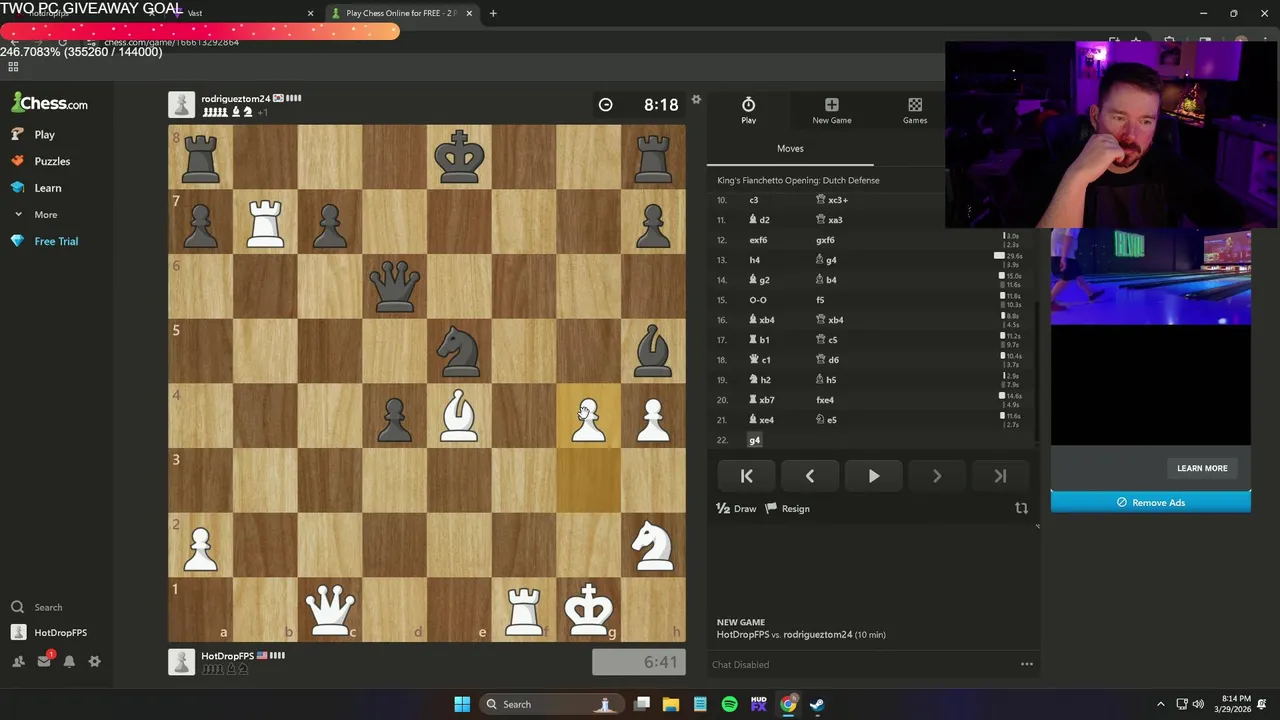Click the black queen on d6
The height and width of the screenshot is (720, 1280).
coord(394,286)
